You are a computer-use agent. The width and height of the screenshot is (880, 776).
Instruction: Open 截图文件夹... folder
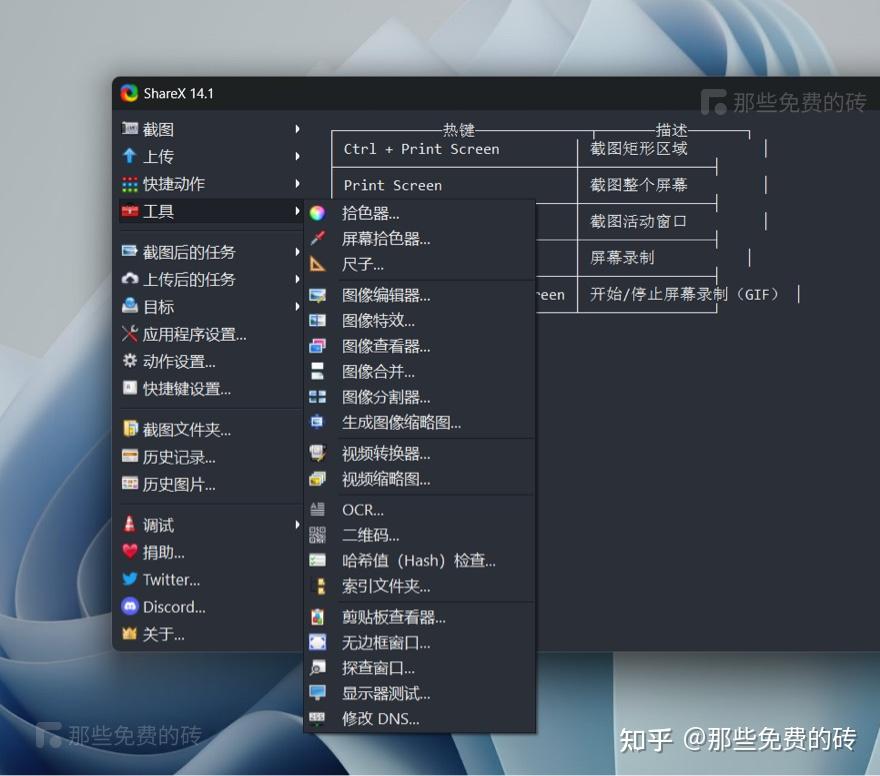[x=210, y=429]
